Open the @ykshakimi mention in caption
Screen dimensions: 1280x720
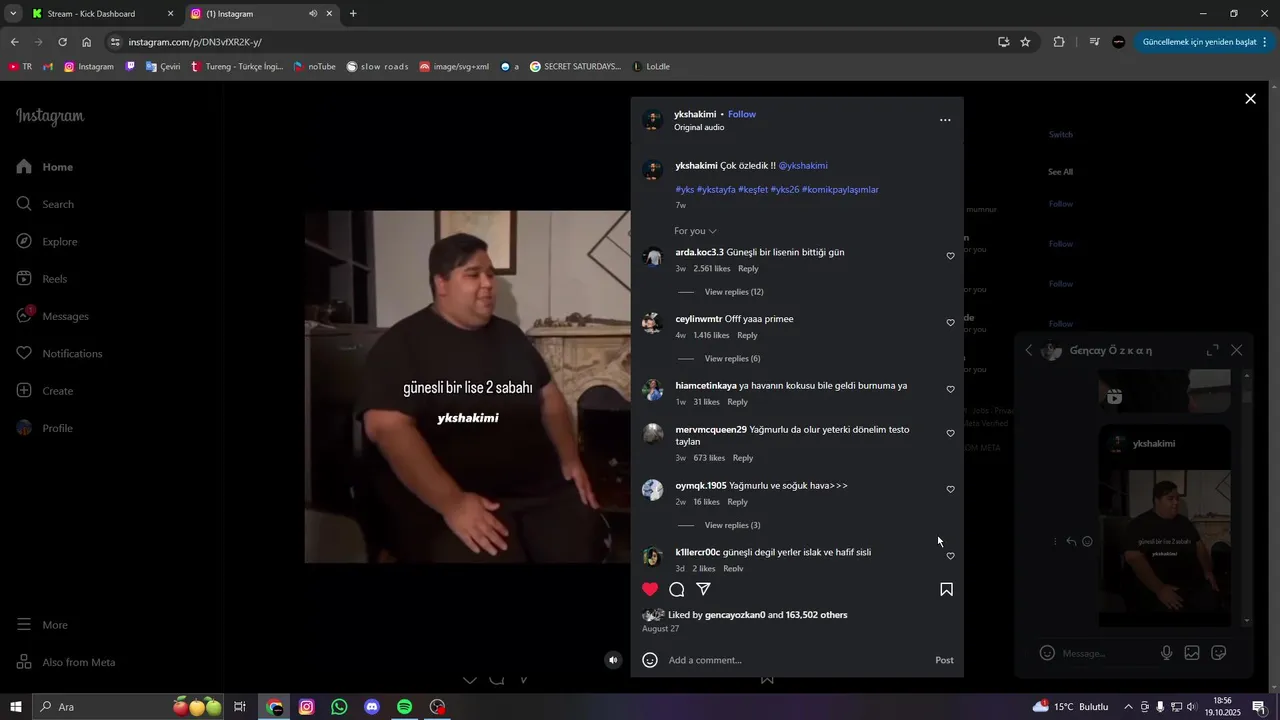tap(803, 166)
